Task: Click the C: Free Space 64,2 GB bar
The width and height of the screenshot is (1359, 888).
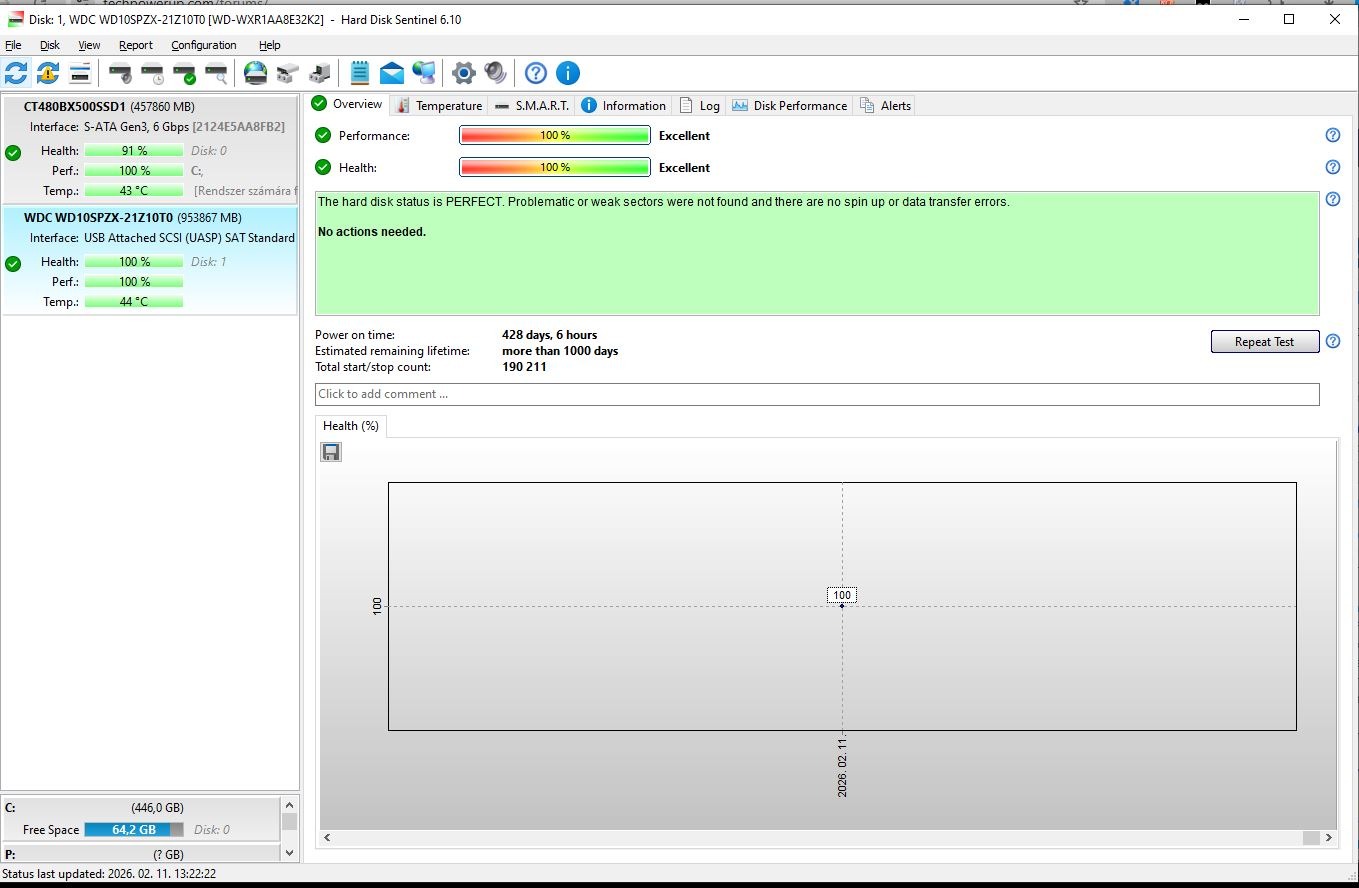Action: pos(134,830)
